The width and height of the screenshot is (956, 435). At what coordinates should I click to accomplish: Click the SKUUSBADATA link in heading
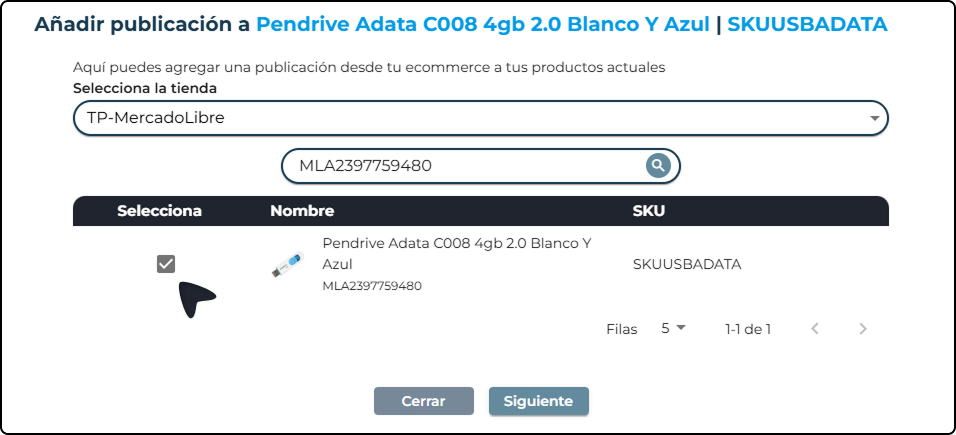tap(806, 24)
